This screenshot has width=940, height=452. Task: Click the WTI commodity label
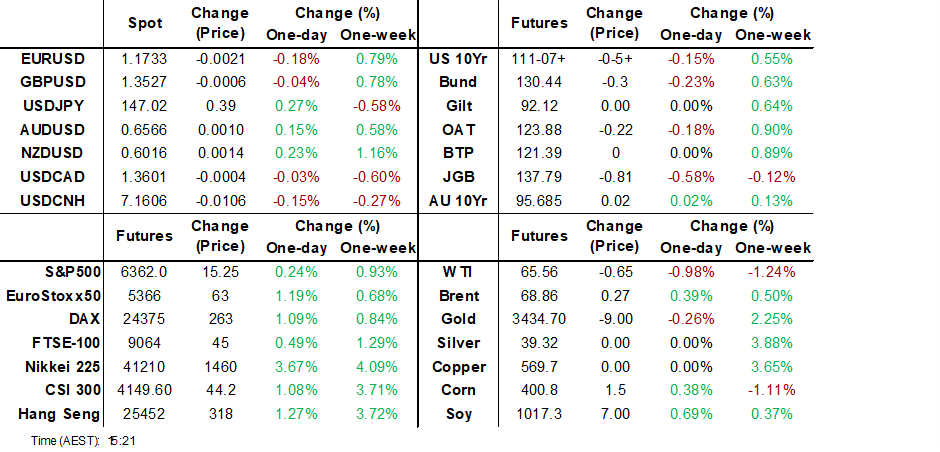(461, 272)
